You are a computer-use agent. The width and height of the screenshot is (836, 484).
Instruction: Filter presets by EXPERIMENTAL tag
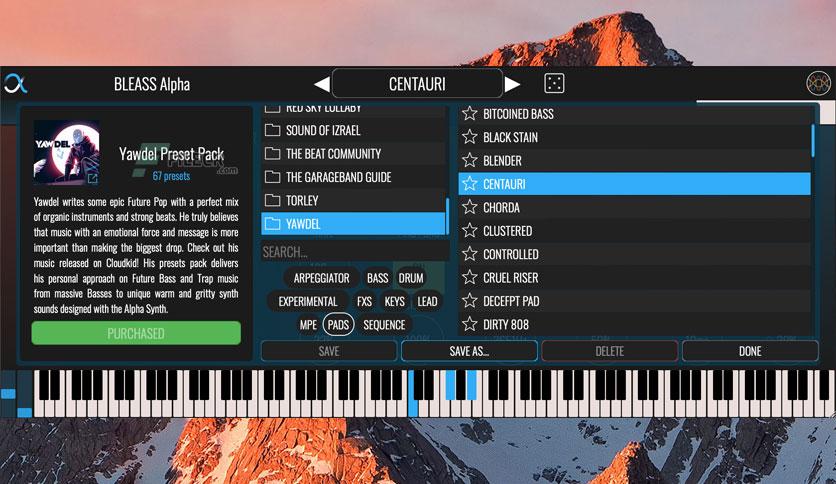point(308,302)
